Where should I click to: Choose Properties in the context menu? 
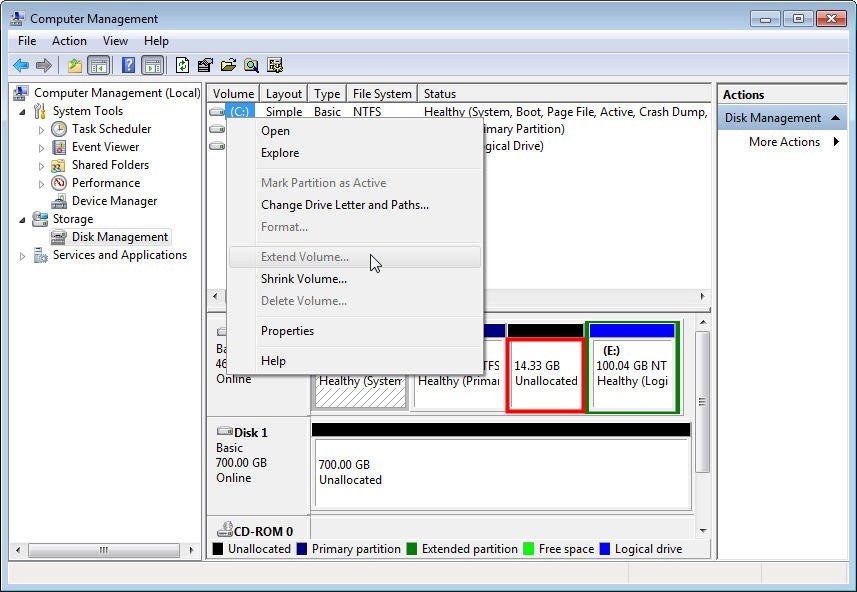tap(355, 331)
